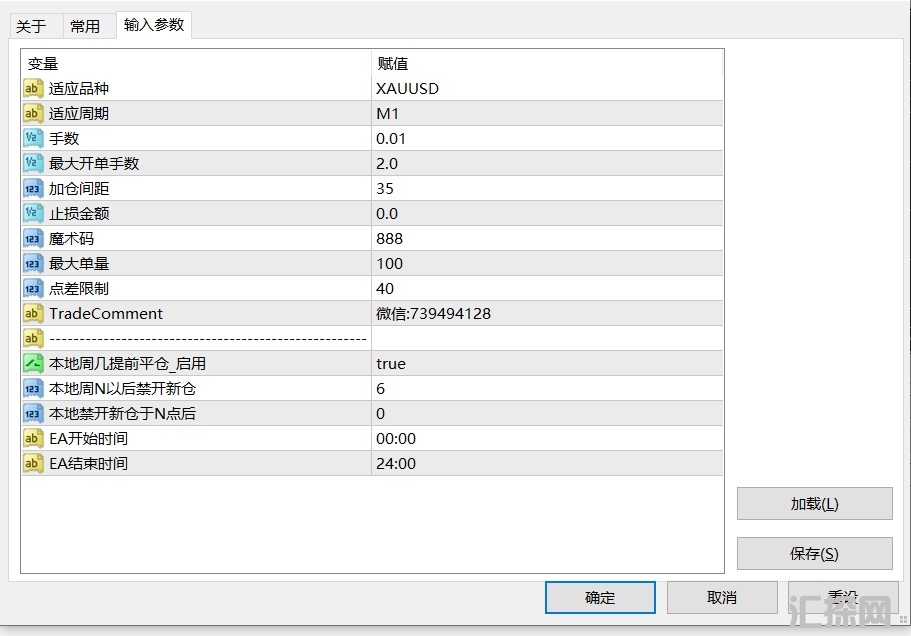Click the 保存(S) button
The width and height of the screenshot is (911, 636).
(x=815, y=554)
